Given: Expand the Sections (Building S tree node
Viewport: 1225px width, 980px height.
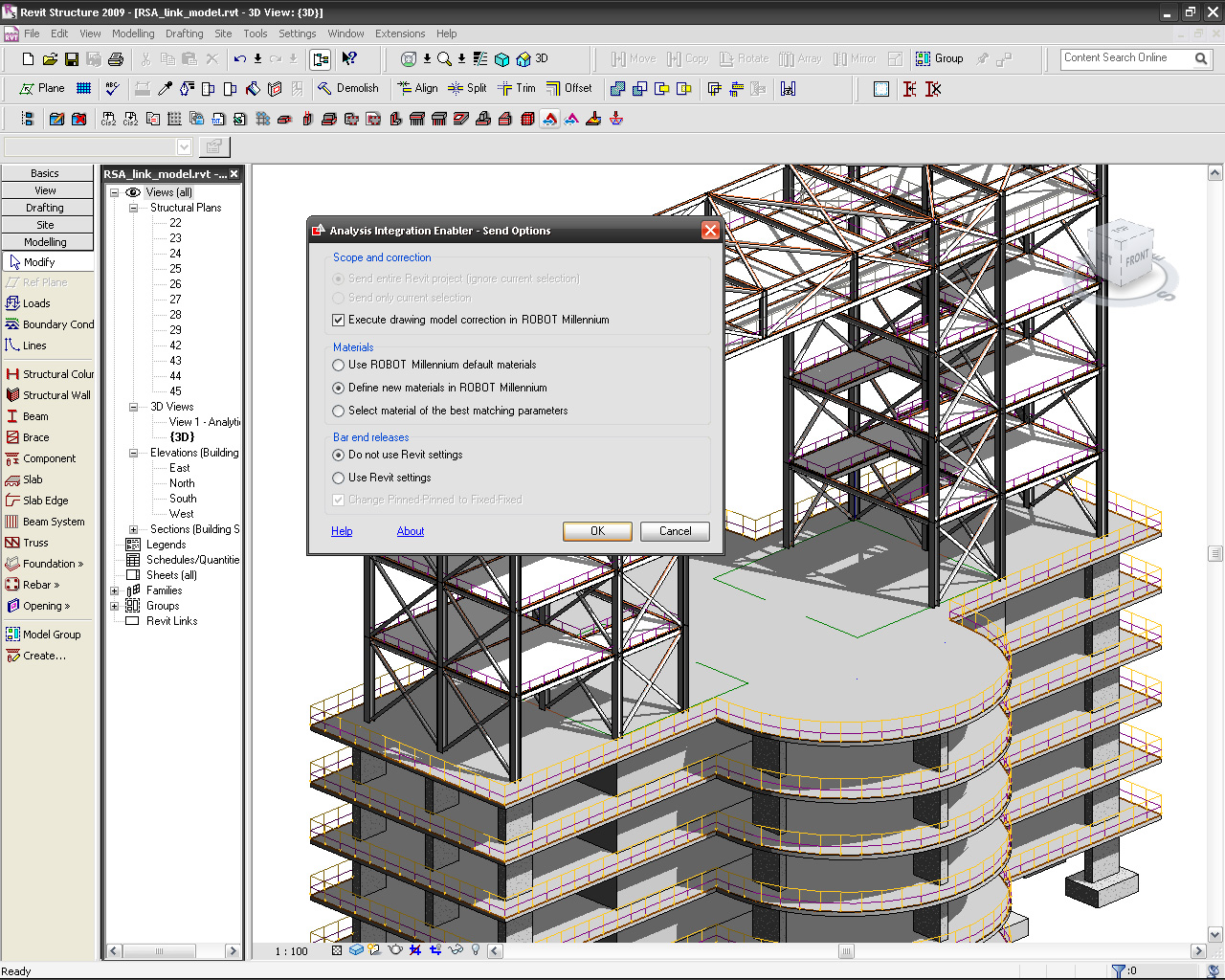Looking at the screenshot, I should (134, 529).
